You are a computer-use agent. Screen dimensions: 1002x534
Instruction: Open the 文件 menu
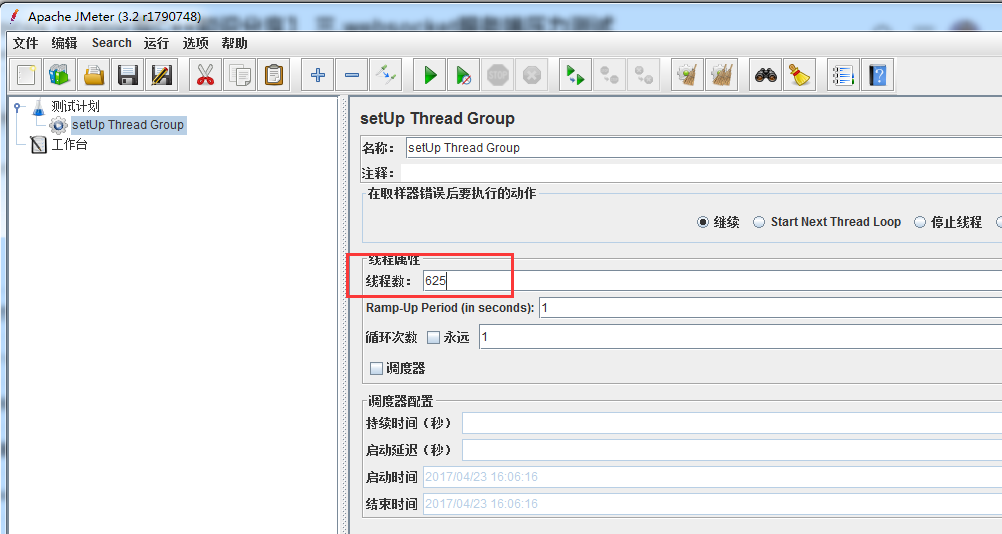pos(26,43)
